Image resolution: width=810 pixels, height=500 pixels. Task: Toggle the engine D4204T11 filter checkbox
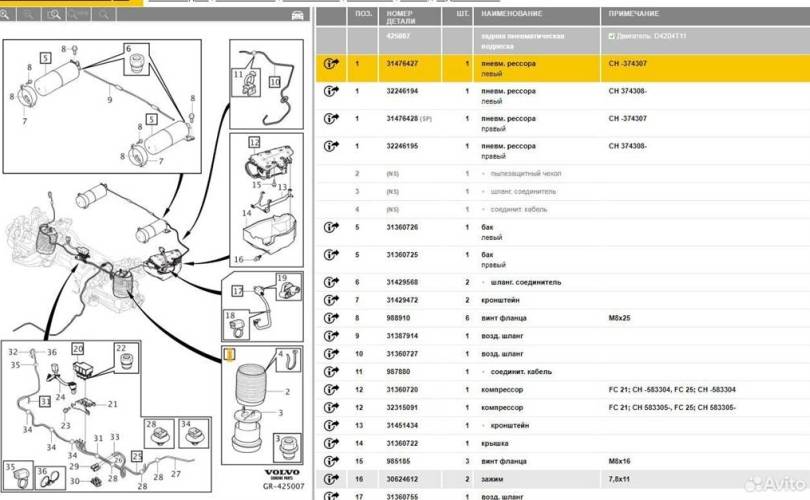pos(612,36)
